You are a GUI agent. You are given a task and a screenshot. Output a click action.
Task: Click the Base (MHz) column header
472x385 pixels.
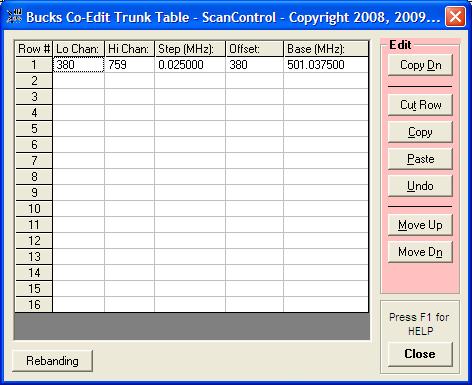[326, 49]
